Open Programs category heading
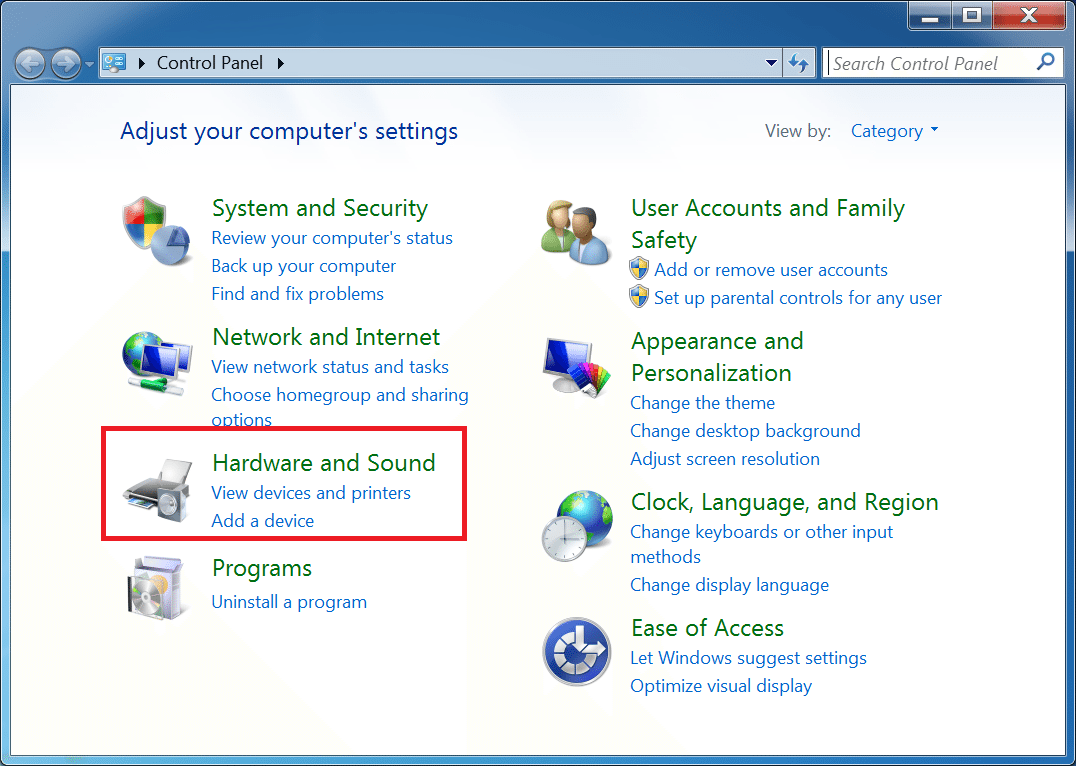The image size is (1076, 766). (x=262, y=568)
